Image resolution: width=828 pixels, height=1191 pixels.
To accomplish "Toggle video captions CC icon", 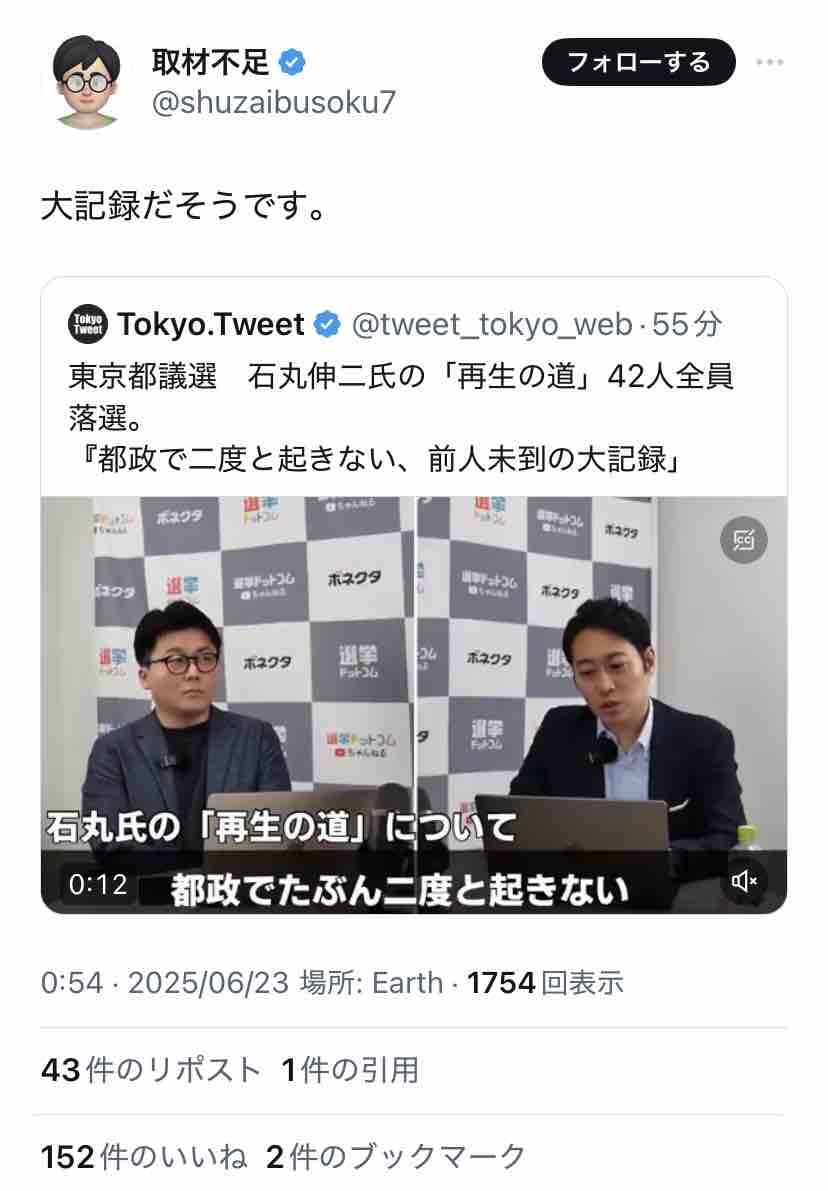I will point(744,540).
